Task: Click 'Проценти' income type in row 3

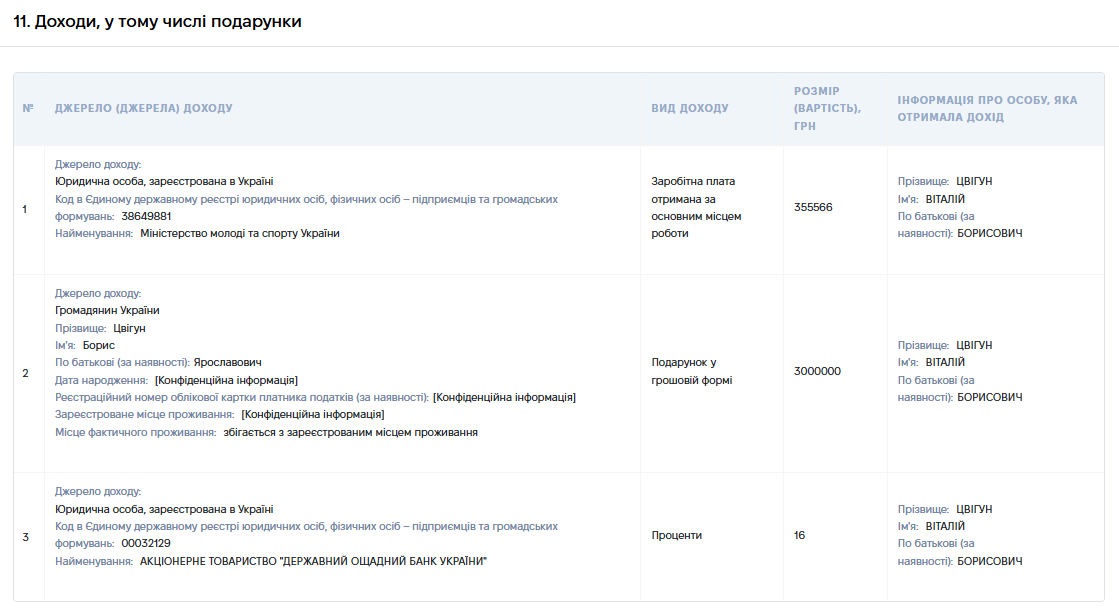Action: pos(677,535)
